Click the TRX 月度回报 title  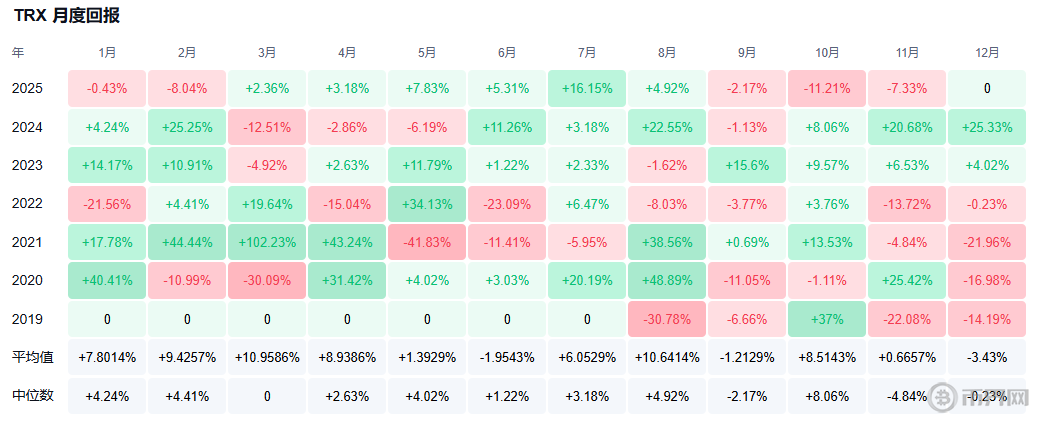click(x=68, y=16)
